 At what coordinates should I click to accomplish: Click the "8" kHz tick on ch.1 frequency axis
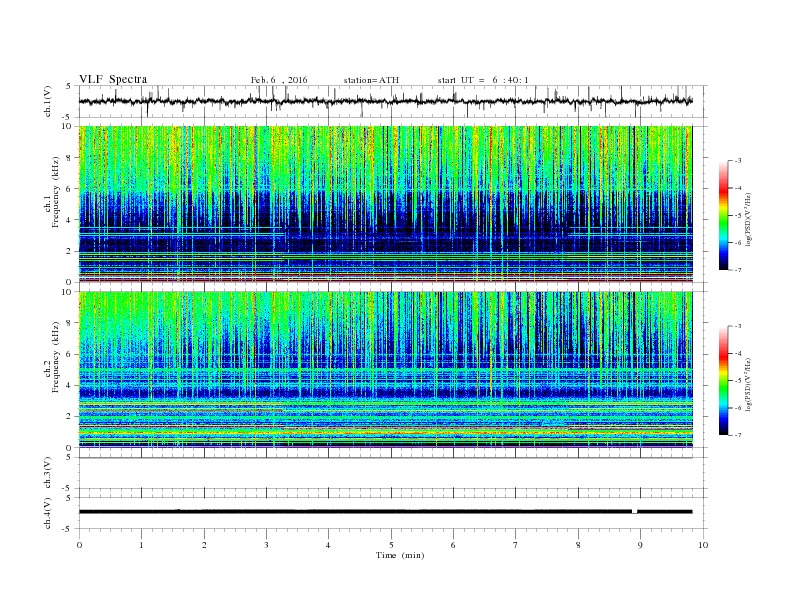point(70,158)
